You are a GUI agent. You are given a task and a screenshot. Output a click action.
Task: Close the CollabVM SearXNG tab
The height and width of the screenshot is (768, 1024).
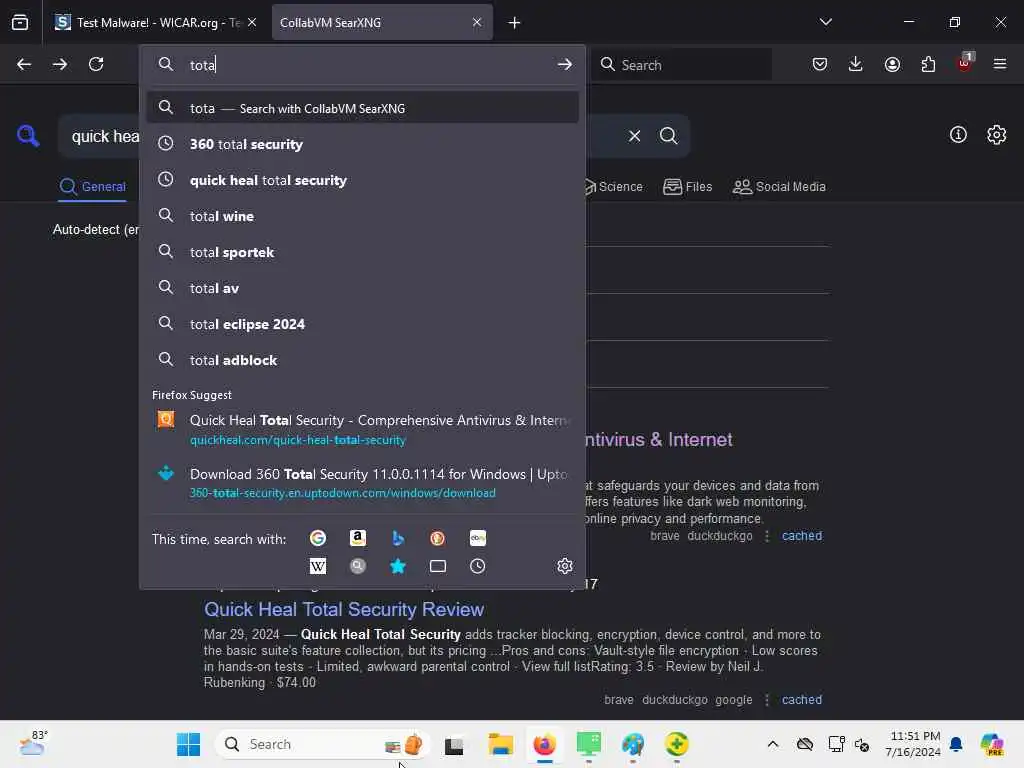pos(477,22)
